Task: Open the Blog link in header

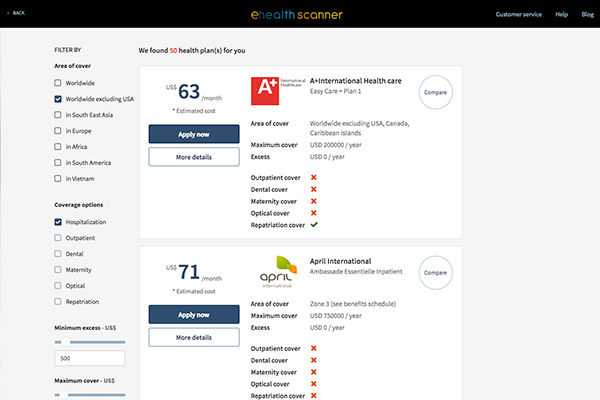Action: 587,14
